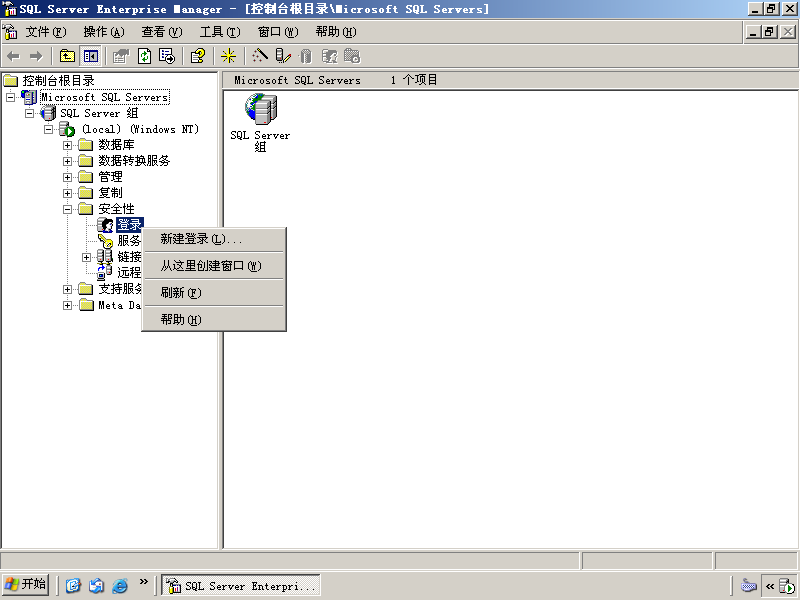Choose 刷新(F) from context menu

[214, 292]
